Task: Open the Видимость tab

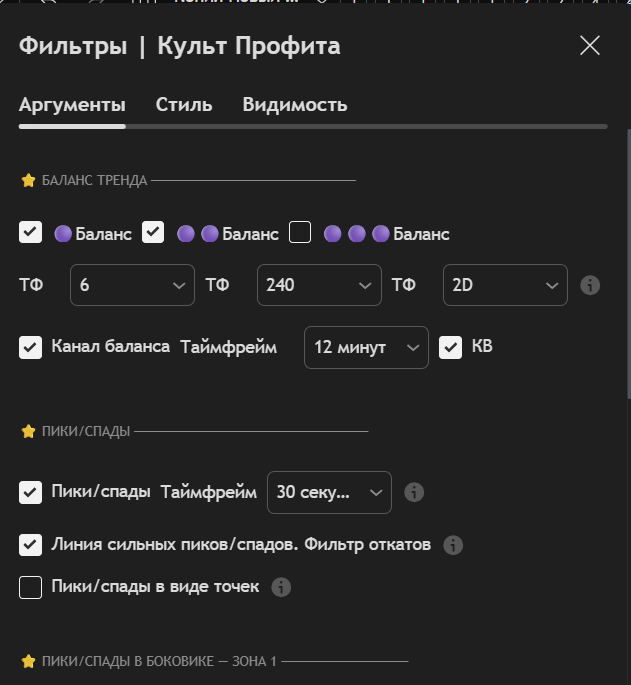Action: point(295,104)
